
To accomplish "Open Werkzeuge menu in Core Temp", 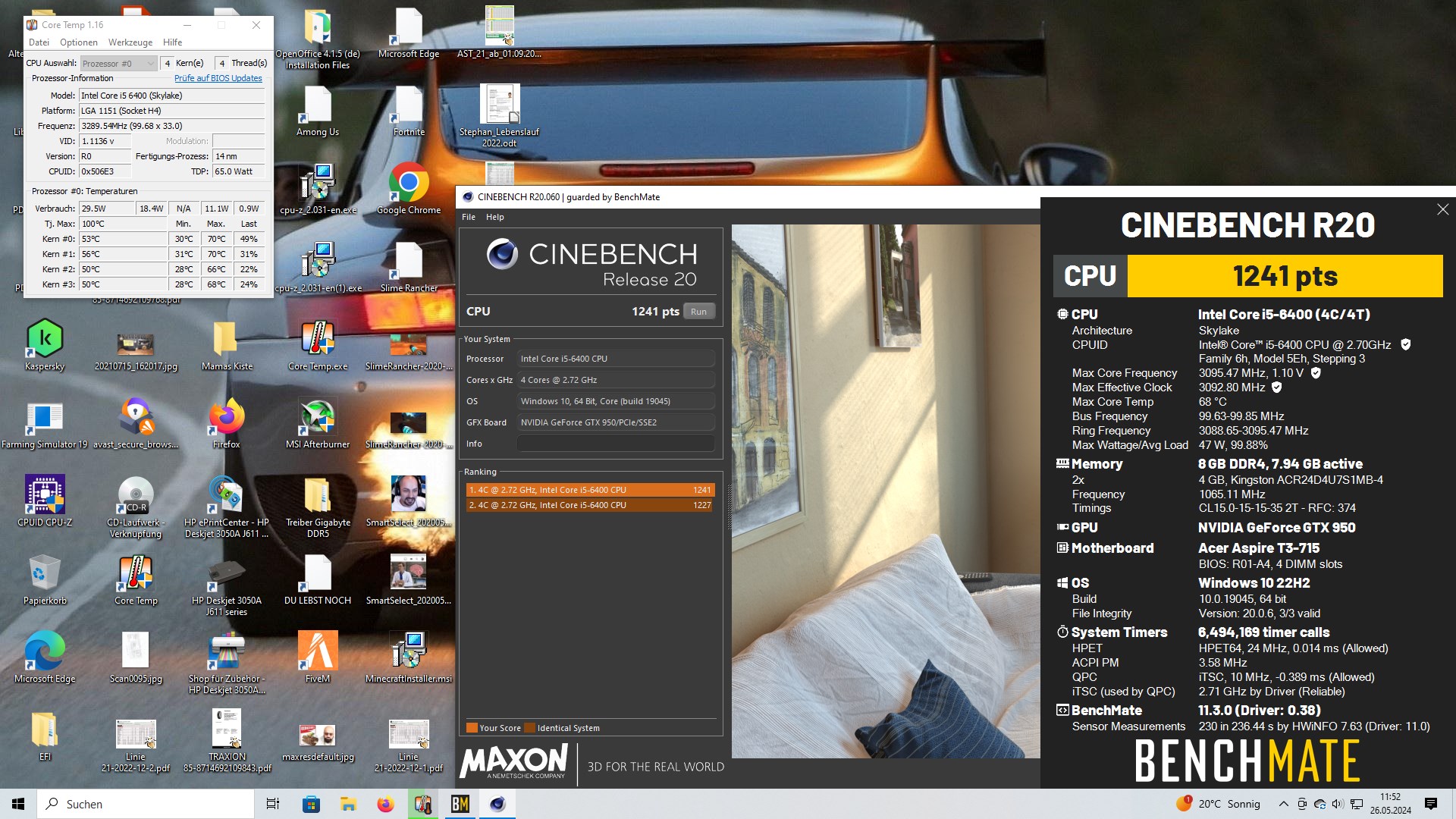I will click(x=130, y=42).
